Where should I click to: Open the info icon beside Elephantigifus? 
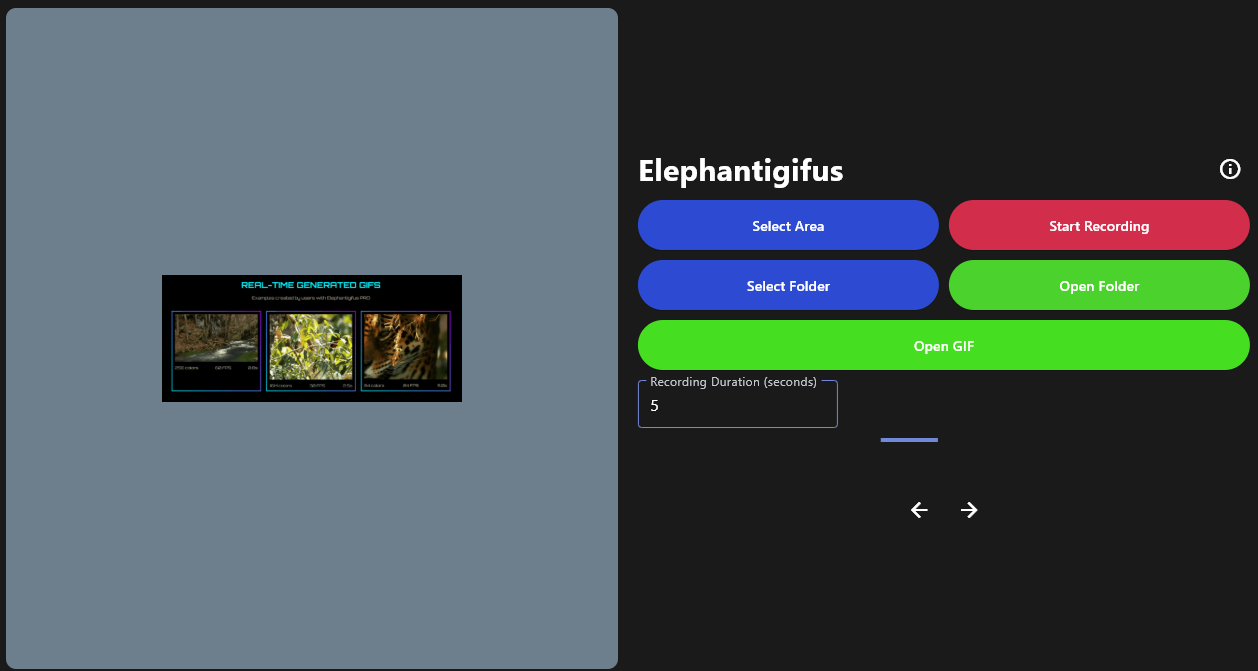click(1230, 169)
